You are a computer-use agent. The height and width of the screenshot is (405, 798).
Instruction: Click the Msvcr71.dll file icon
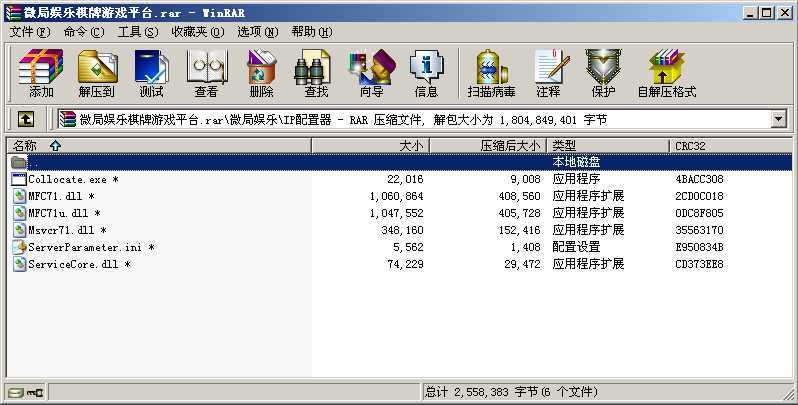[19, 230]
